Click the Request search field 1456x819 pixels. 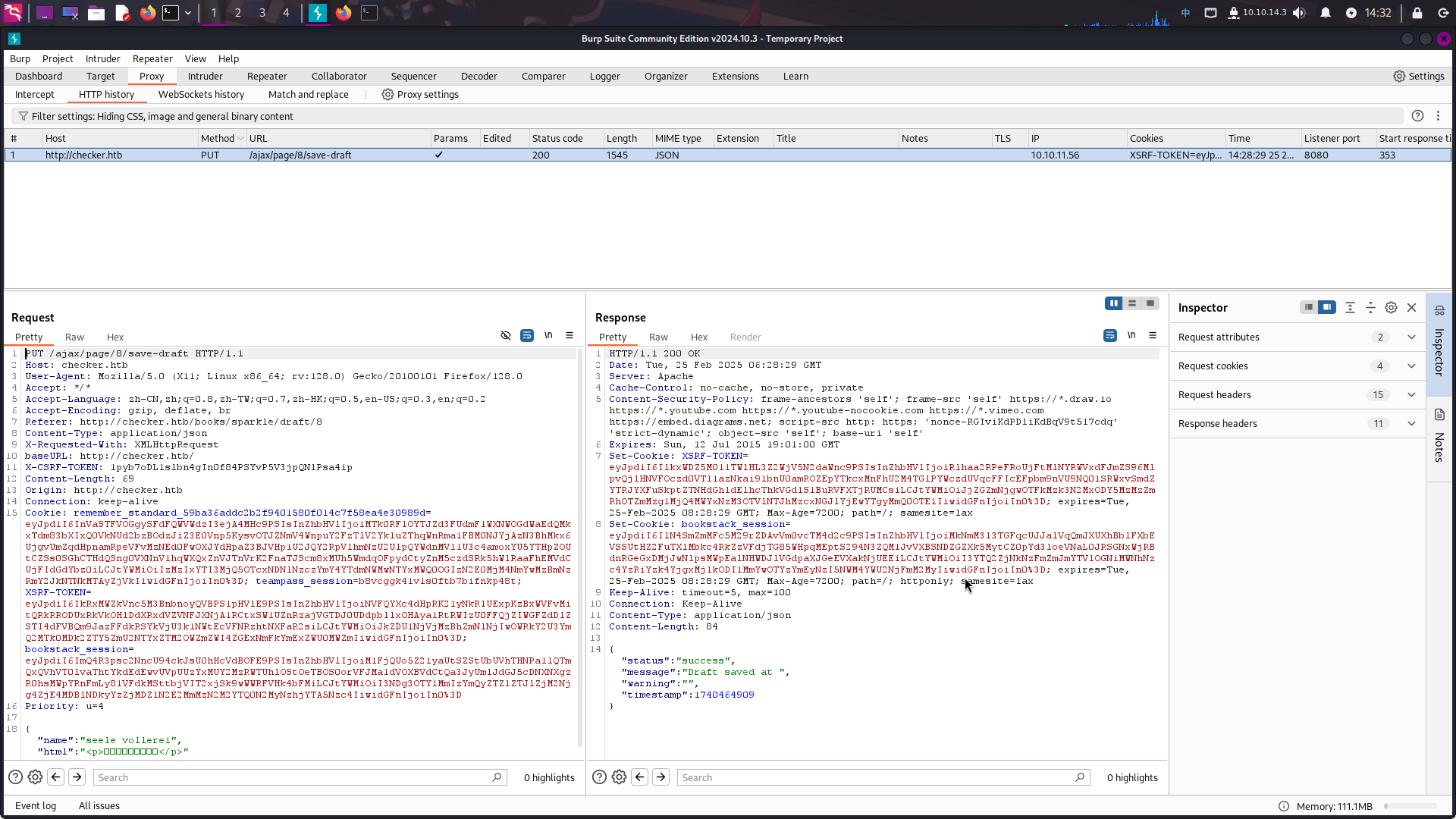point(300,777)
